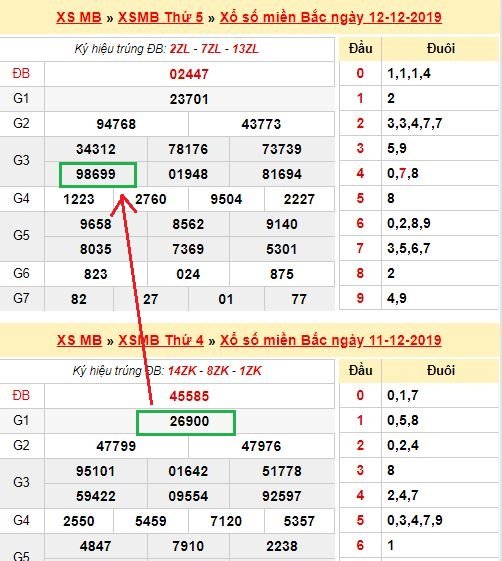This screenshot has height=561, width=502.
Task: Open Xổ số miền Bắc ngày 12-12-2019 link
Action: 331,17
